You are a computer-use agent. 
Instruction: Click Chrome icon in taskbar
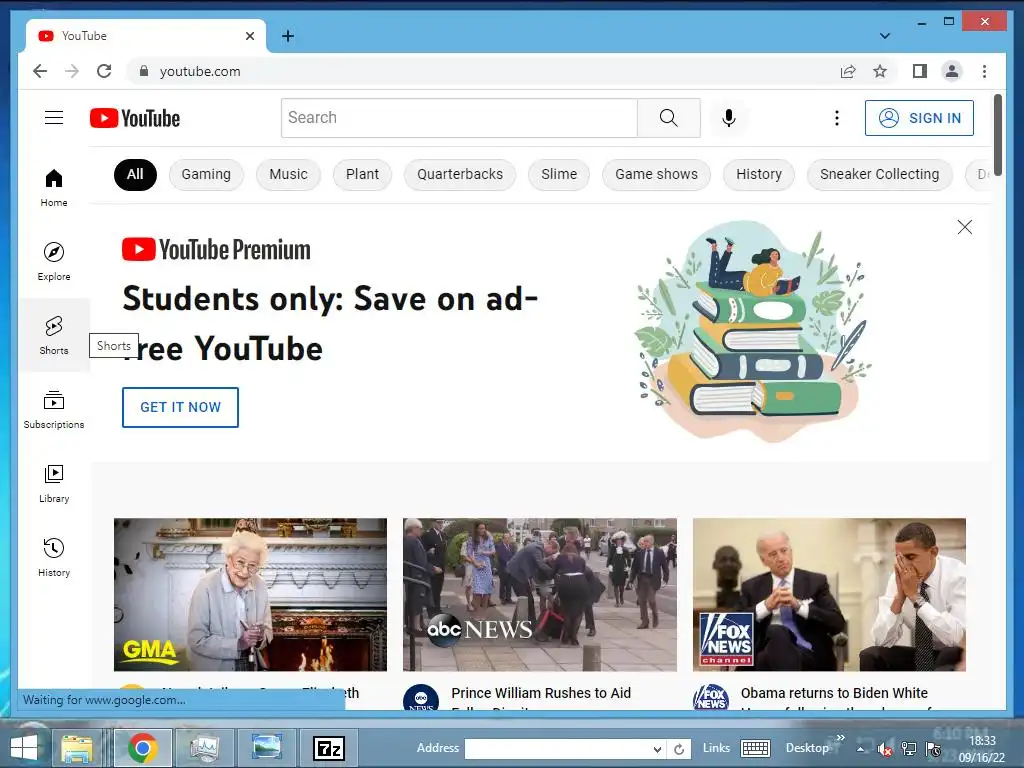click(x=143, y=748)
